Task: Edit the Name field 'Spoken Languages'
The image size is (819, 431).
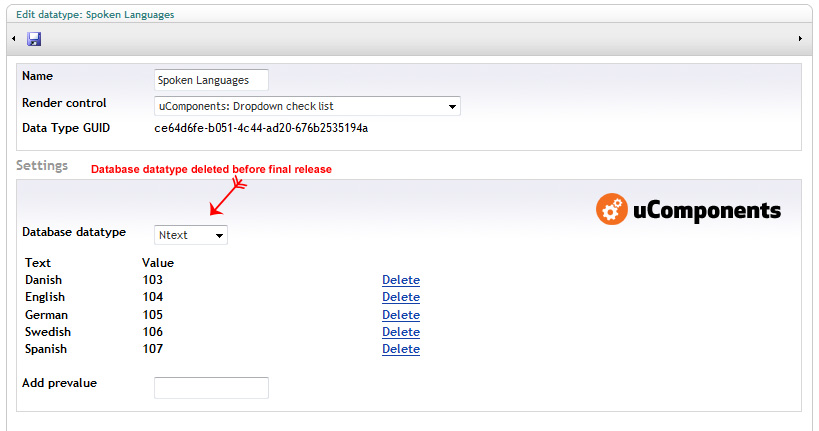Action: [x=211, y=80]
